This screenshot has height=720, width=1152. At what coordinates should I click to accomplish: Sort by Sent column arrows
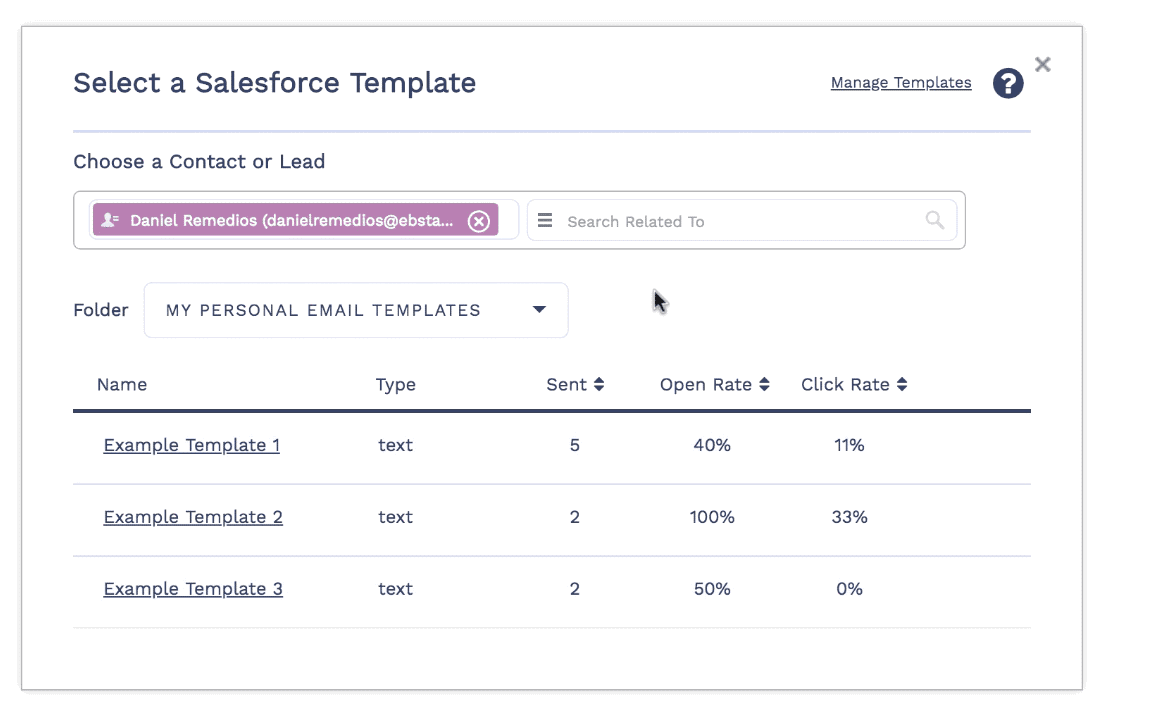[x=599, y=385]
